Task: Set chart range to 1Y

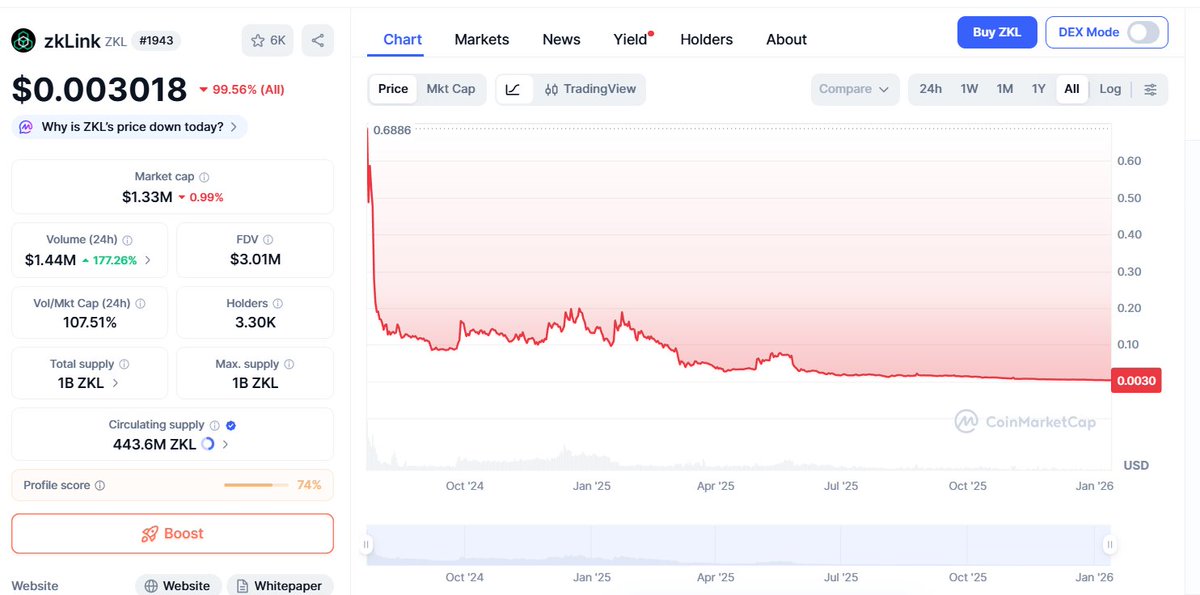Action: click(1039, 89)
